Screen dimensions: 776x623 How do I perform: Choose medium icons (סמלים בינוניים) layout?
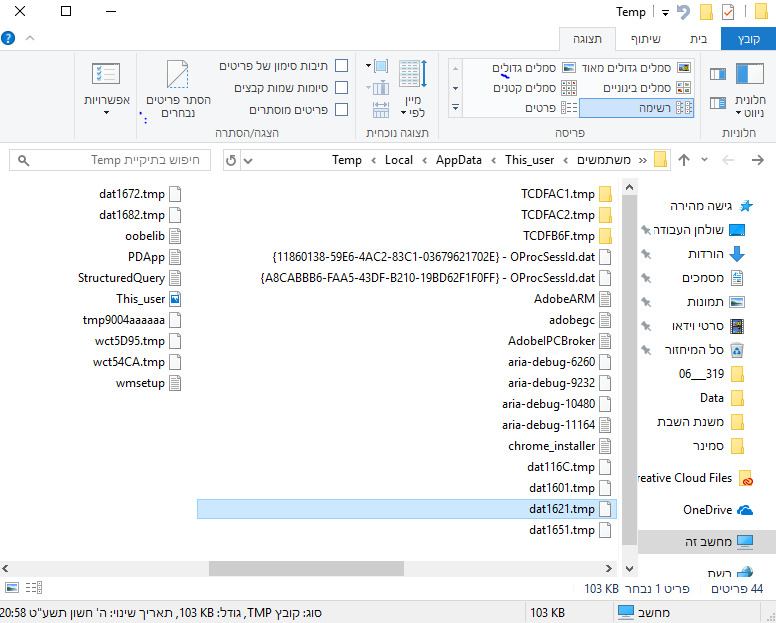tap(647, 88)
